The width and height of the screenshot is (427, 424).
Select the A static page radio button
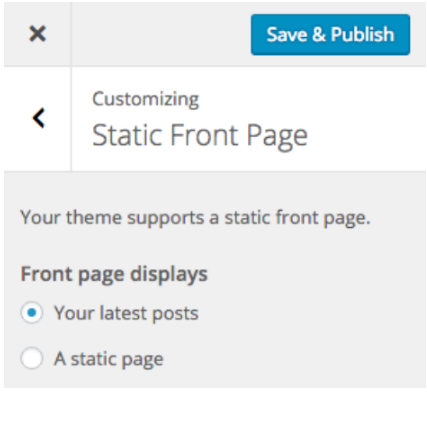pos(32,358)
